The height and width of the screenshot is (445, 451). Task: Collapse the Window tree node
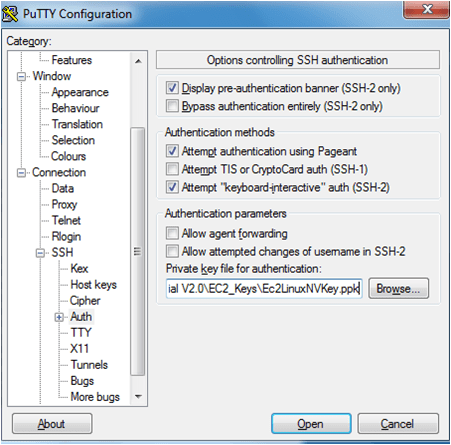tap(21, 77)
